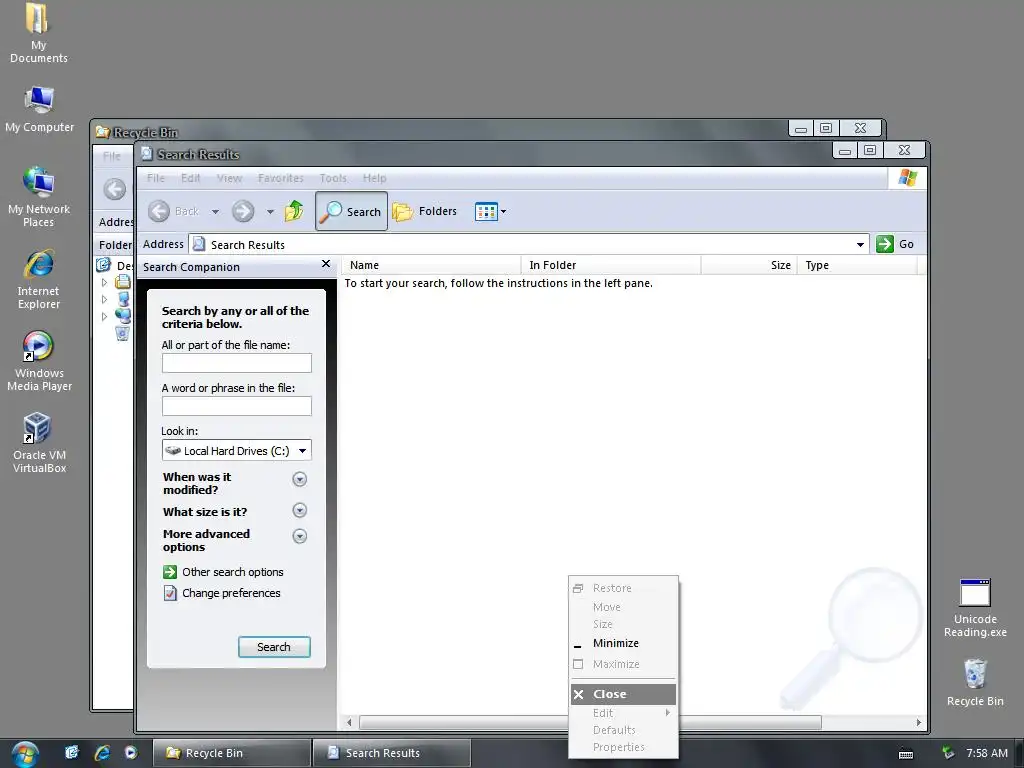Click the Recycle Bin title bar icon
1024x768 pixels.
[103, 132]
